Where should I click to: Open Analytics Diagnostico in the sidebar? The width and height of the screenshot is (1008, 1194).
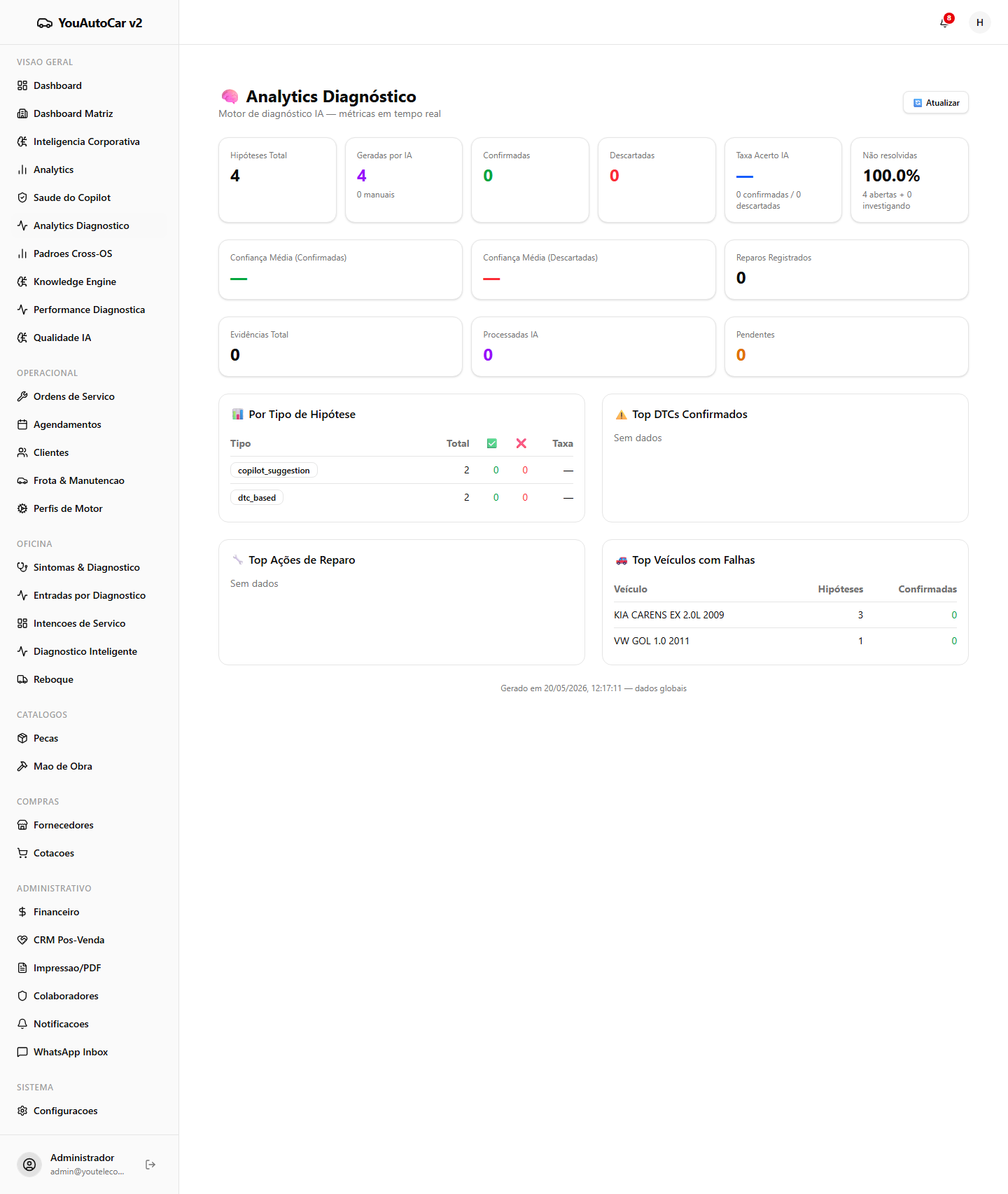89,225
